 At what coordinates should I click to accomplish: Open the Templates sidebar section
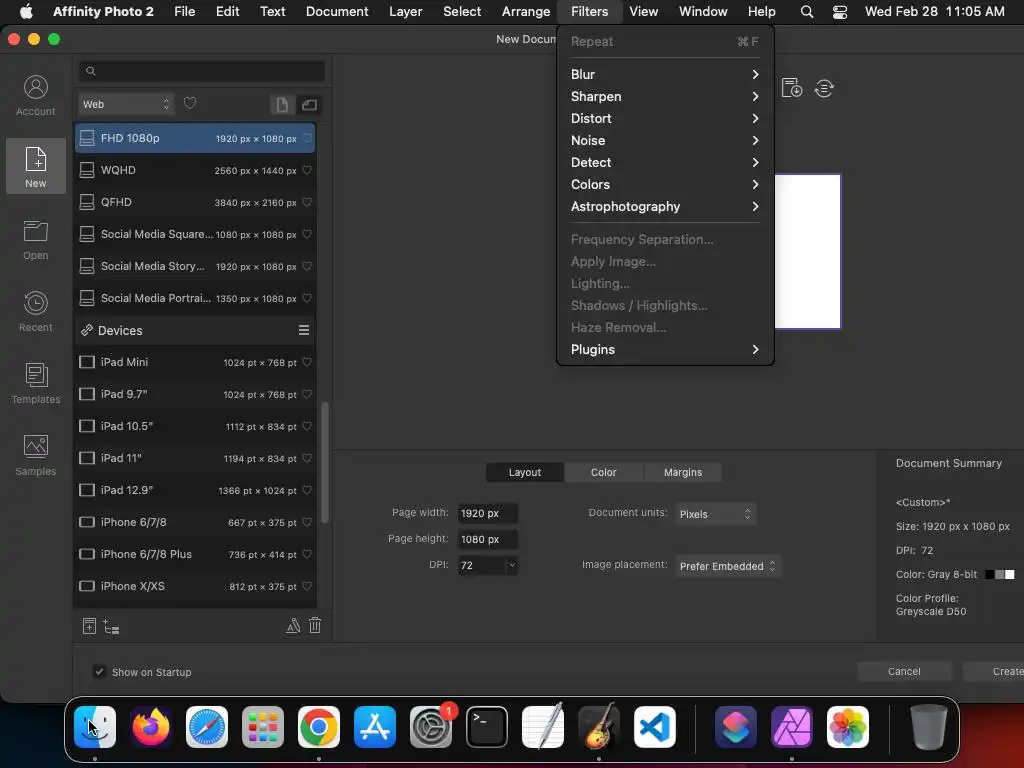35,383
